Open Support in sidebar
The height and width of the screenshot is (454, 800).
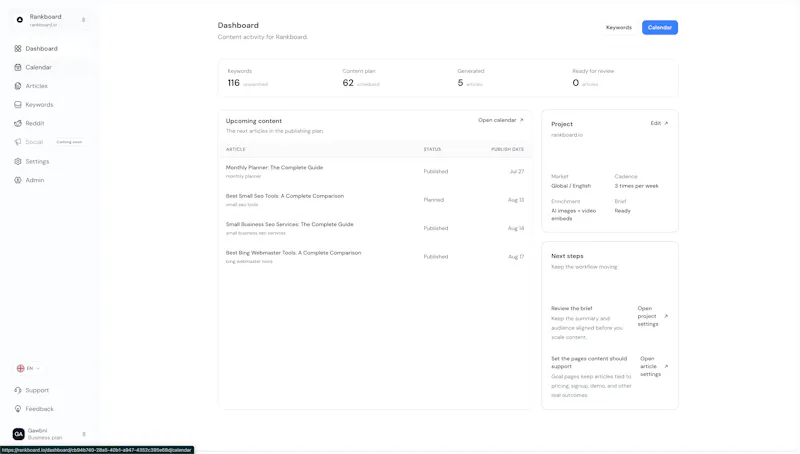click(x=48, y=390)
